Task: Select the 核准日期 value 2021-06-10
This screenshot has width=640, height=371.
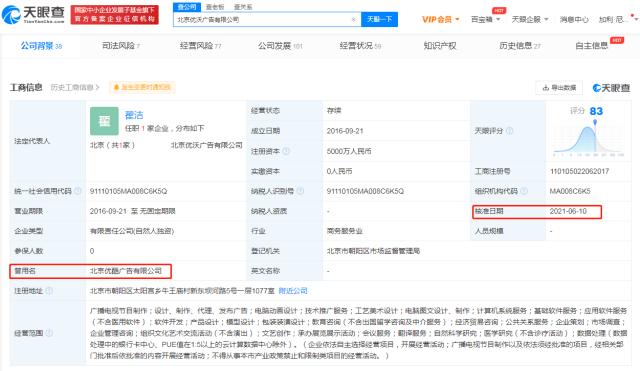Action: click(568, 211)
